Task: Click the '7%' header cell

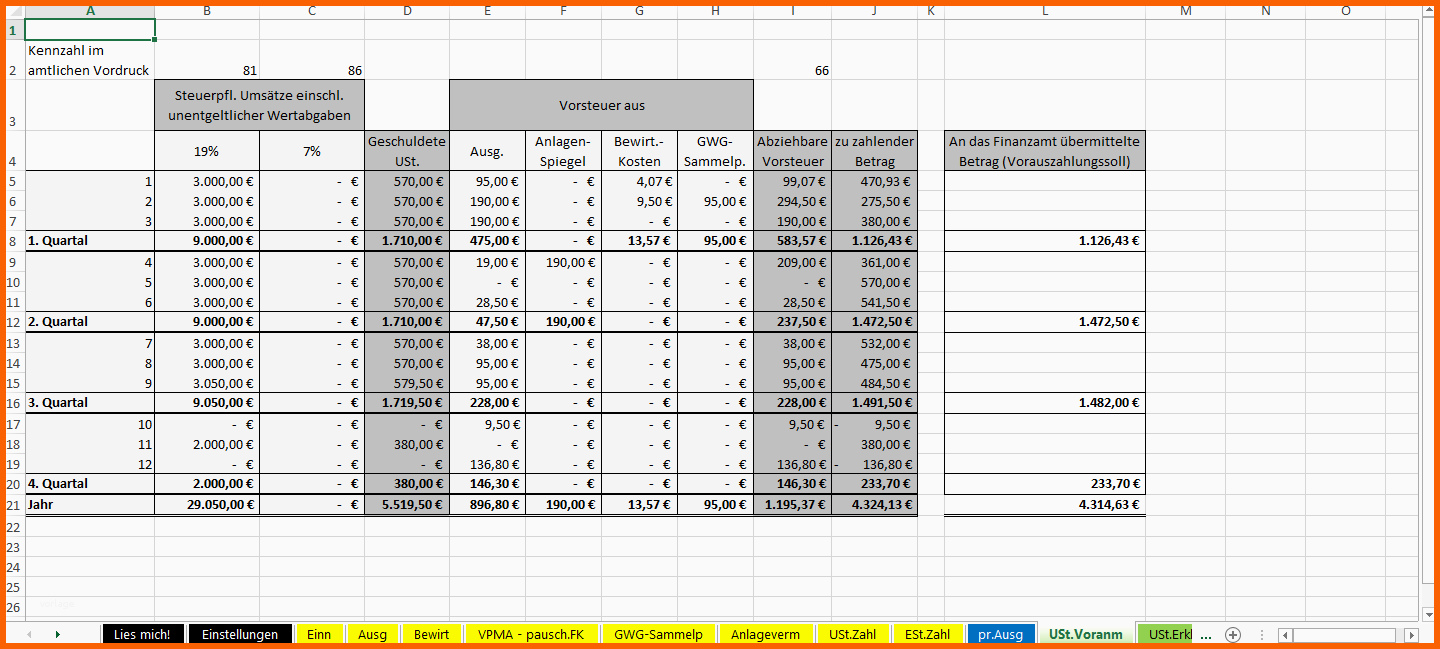Action: click(312, 151)
